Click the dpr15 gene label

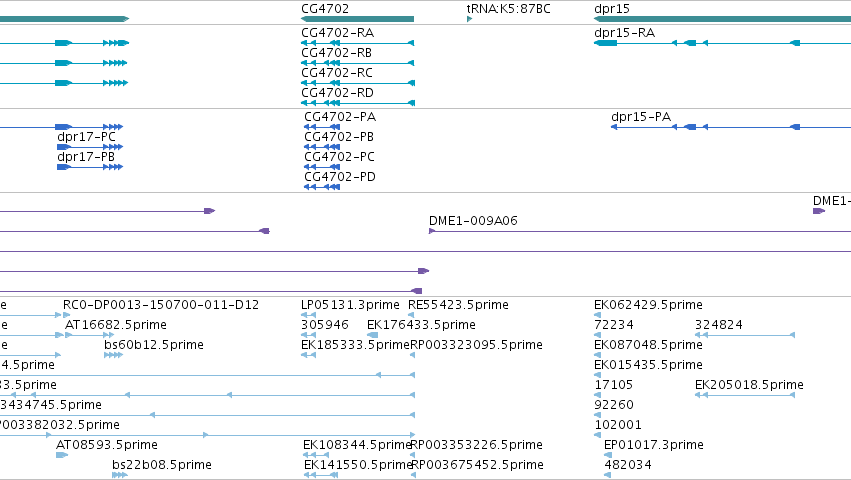[x=612, y=9]
